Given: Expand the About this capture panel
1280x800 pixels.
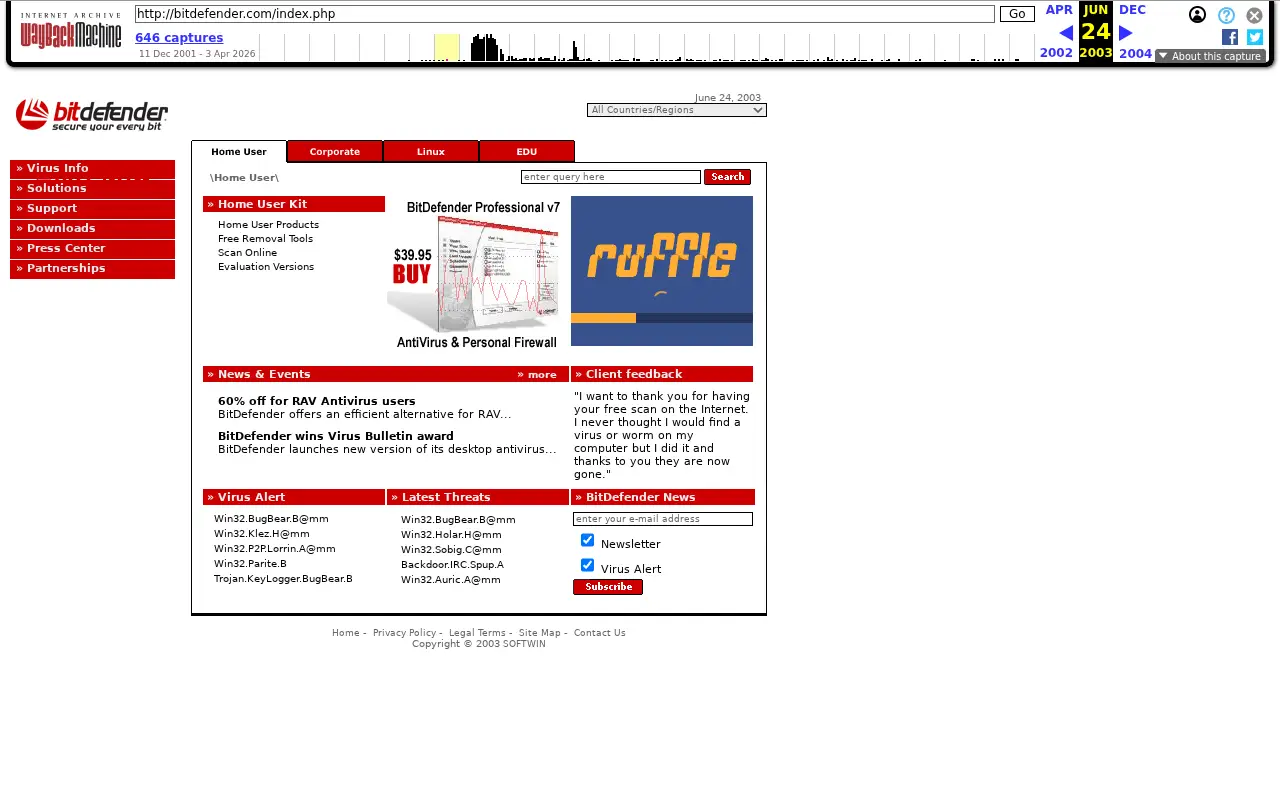Looking at the screenshot, I should (1210, 56).
